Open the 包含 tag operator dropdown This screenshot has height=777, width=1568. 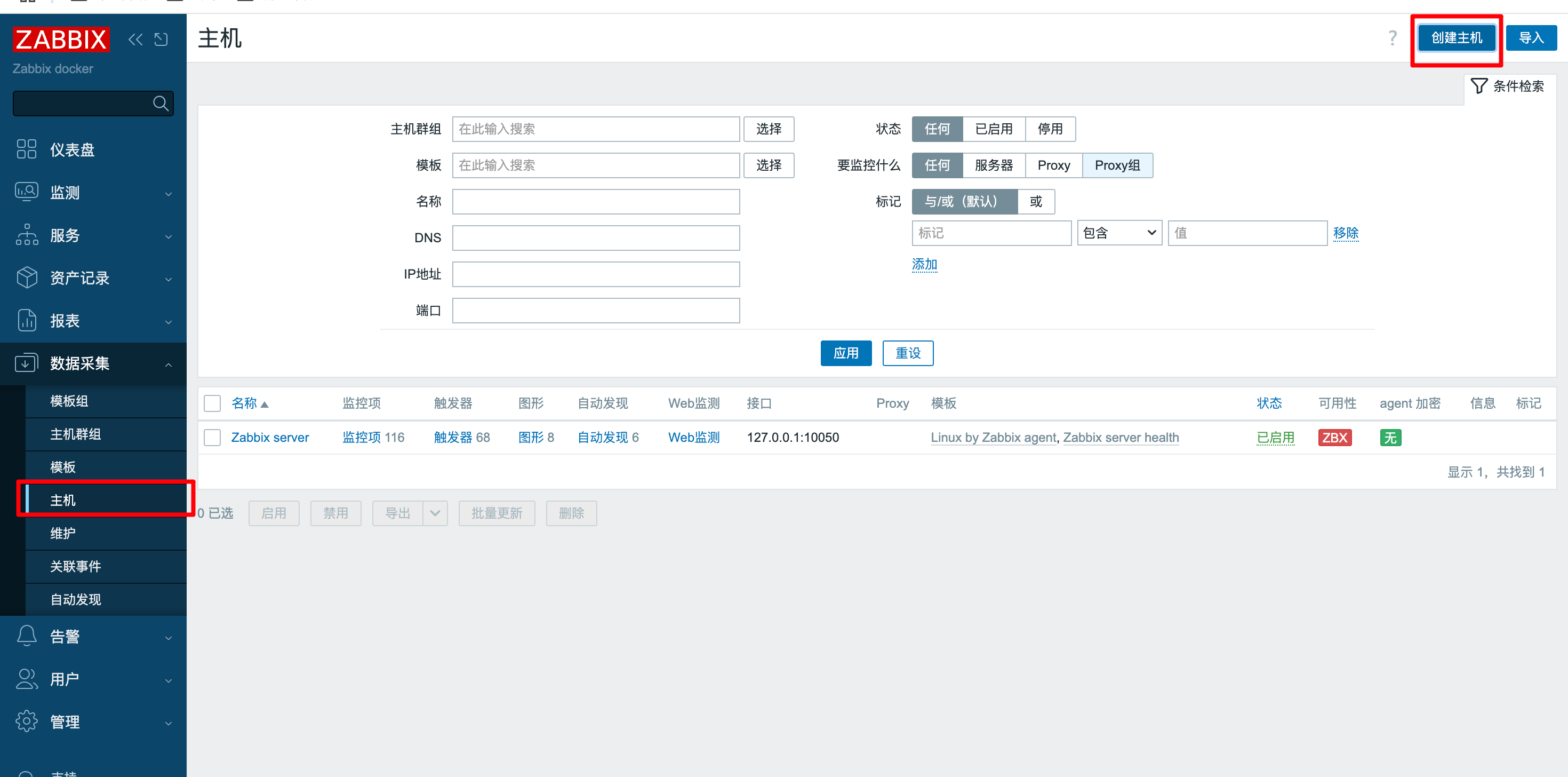coord(1119,233)
